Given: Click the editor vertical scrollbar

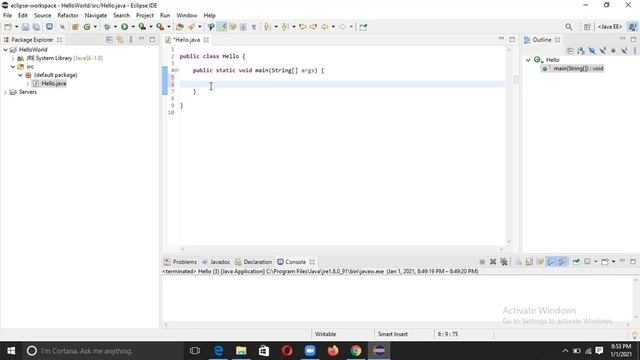Looking at the screenshot, I should click(x=509, y=145).
